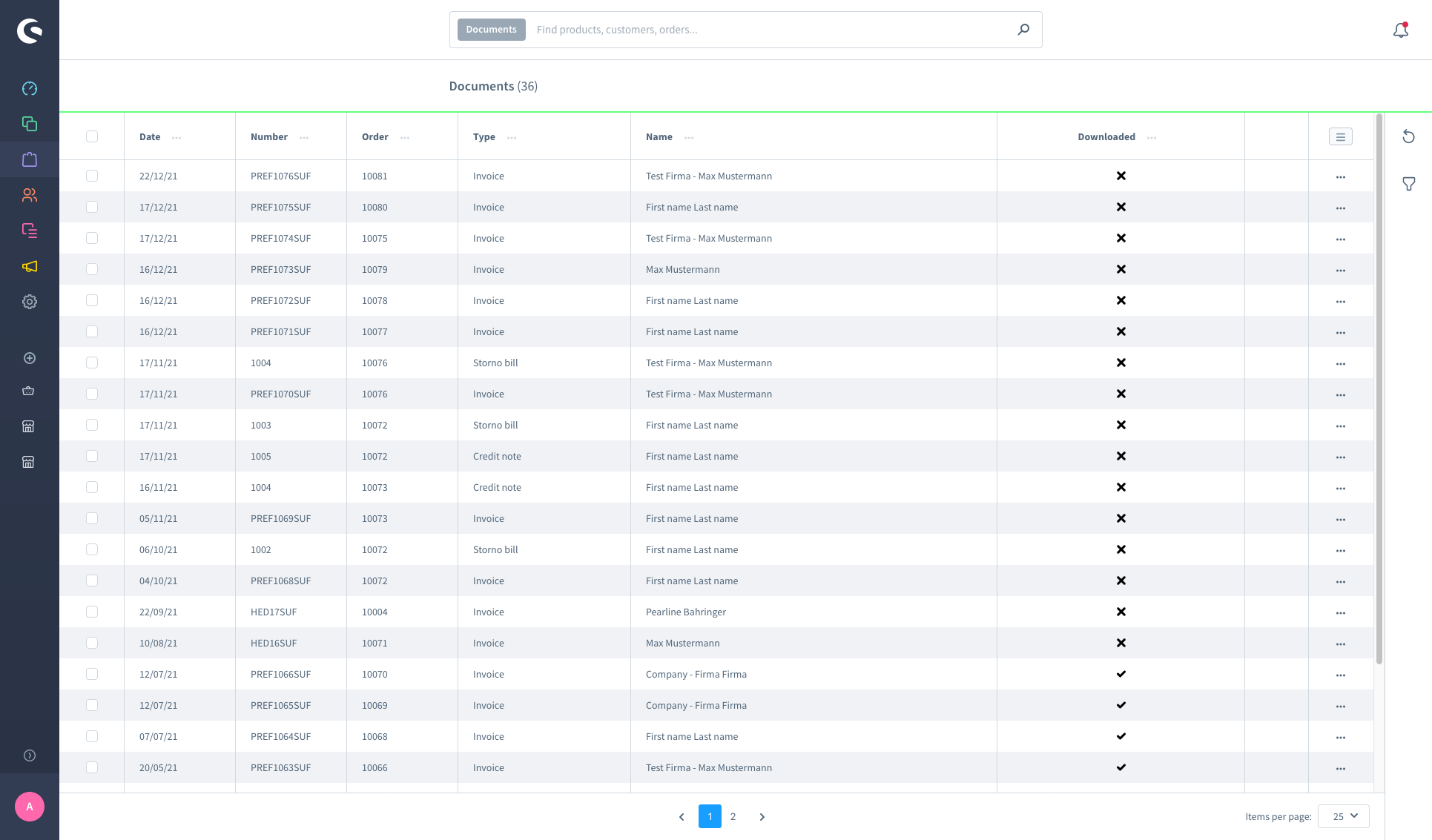Open the Order column options menu
Screen dimensions: 1432x840
pyautogui.click(x=405, y=137)
